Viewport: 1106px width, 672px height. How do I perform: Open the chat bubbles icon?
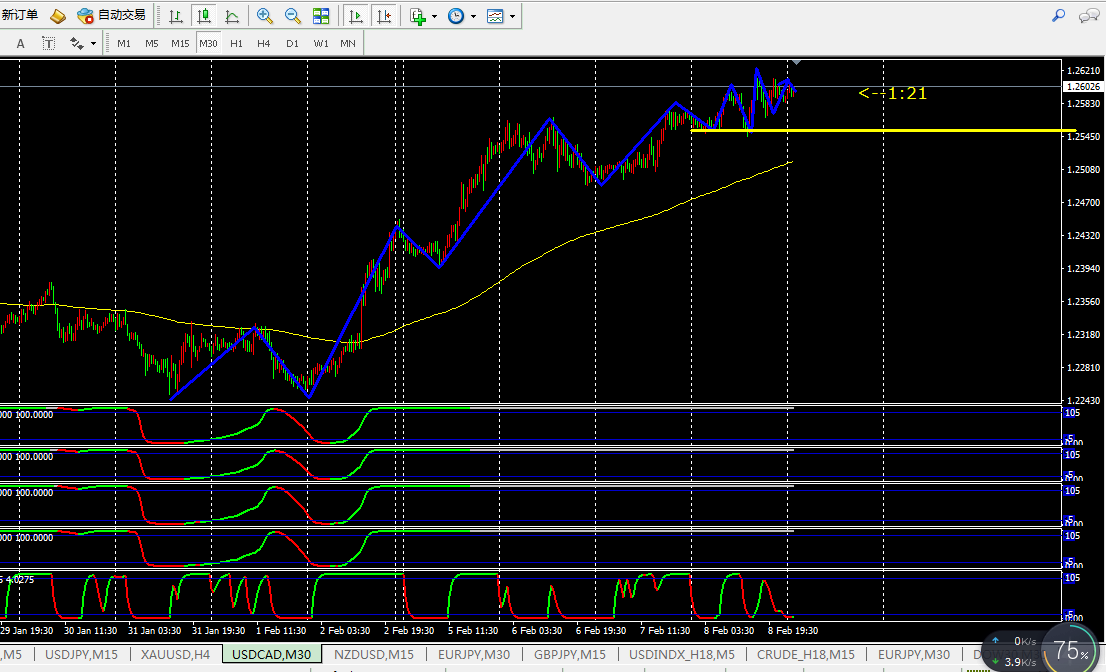coord(1088,16)
